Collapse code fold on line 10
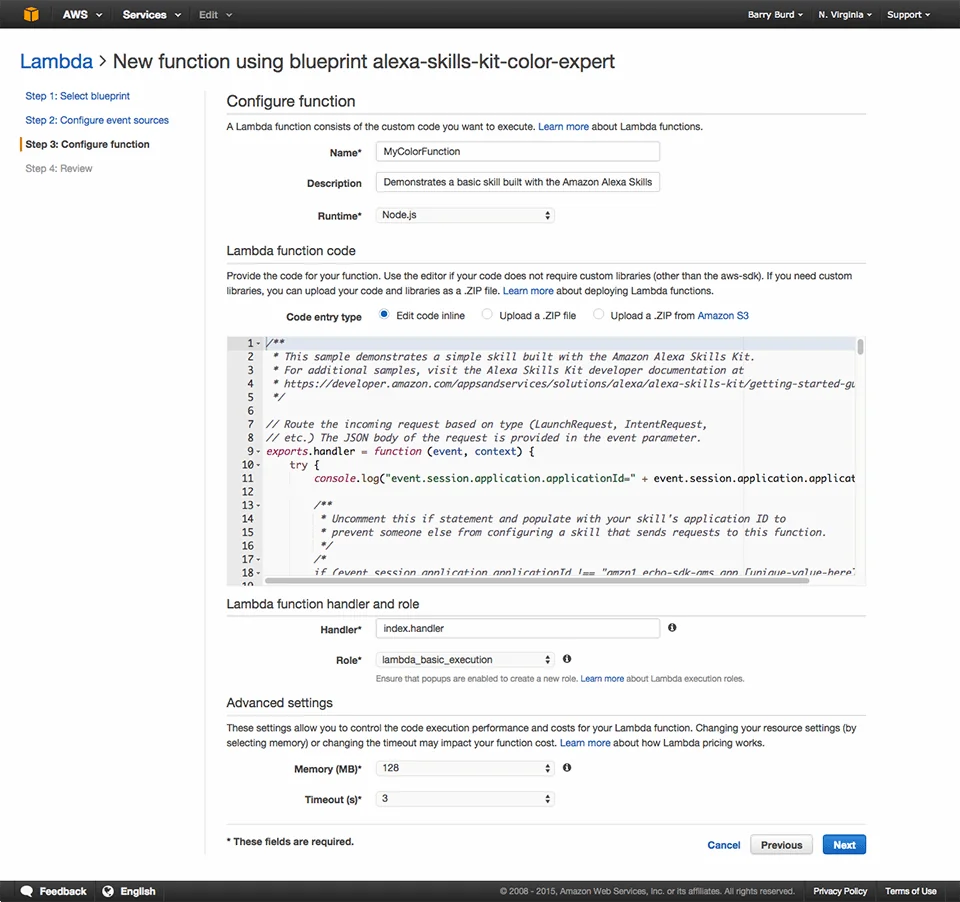960x902 pixels. pyautogui.click(x=258, y=465)
